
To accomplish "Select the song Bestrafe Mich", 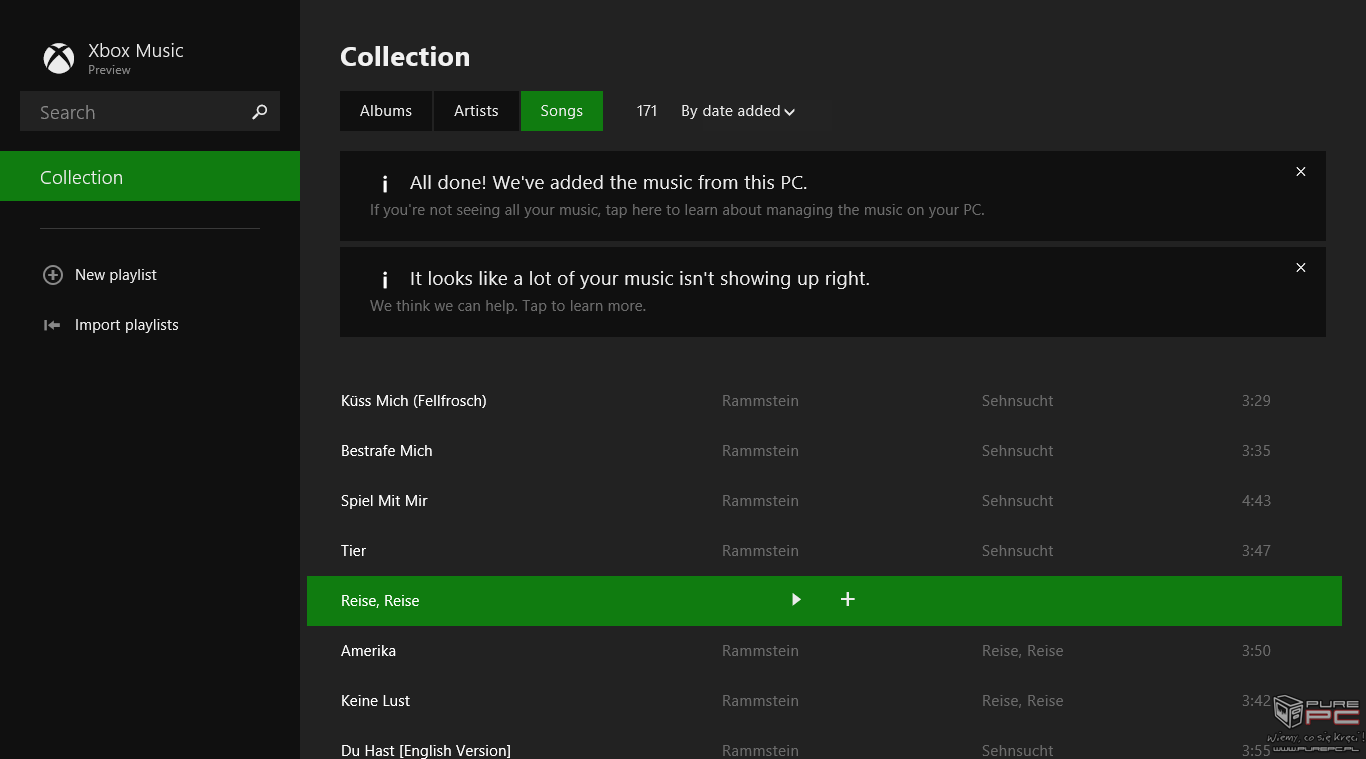I will 387,451.
